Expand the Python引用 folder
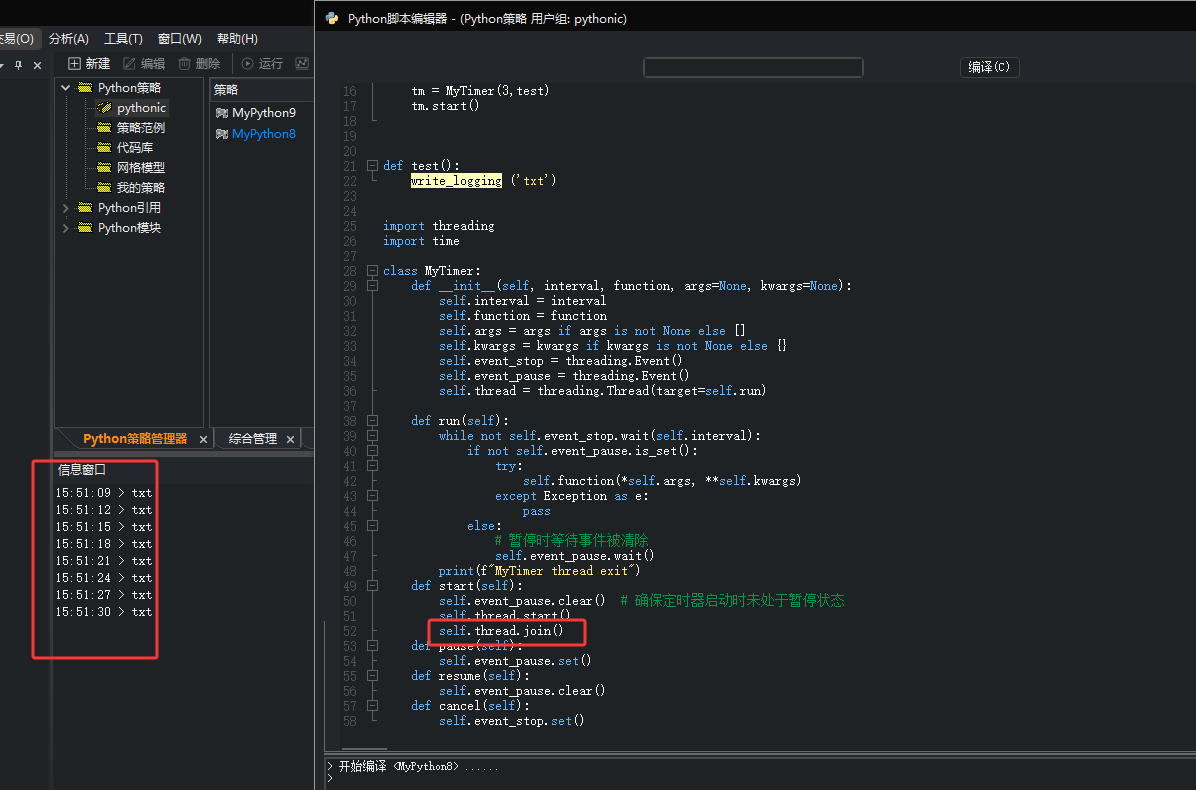 (x=66, y=207)
